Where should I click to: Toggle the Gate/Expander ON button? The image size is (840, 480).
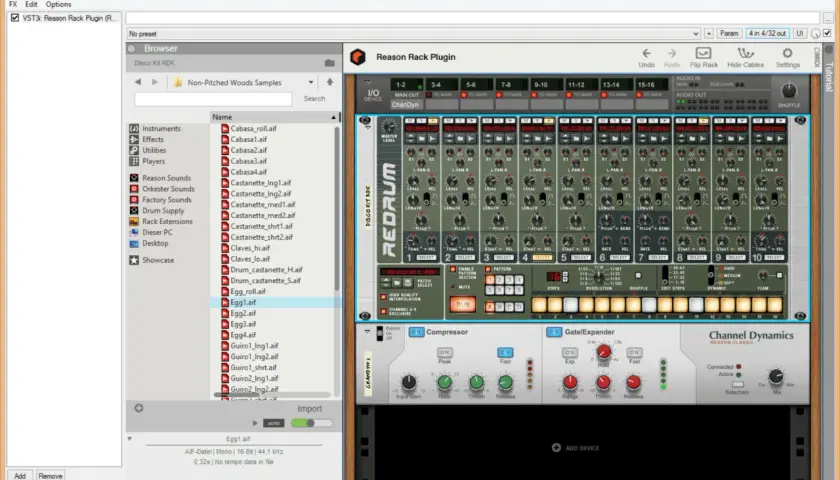pos(554,332)
